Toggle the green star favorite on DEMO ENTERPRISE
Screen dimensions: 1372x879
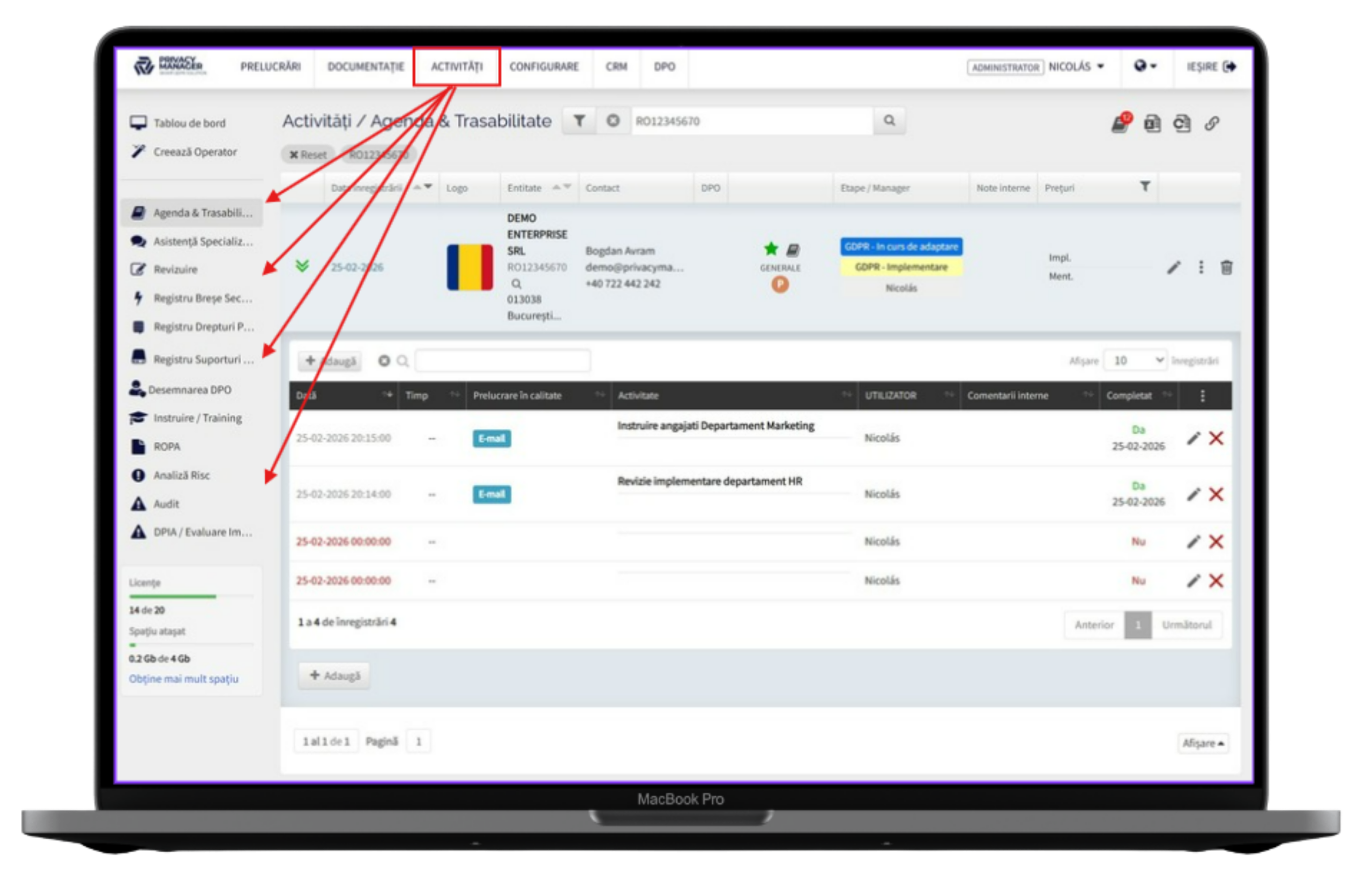click(770, 249)
